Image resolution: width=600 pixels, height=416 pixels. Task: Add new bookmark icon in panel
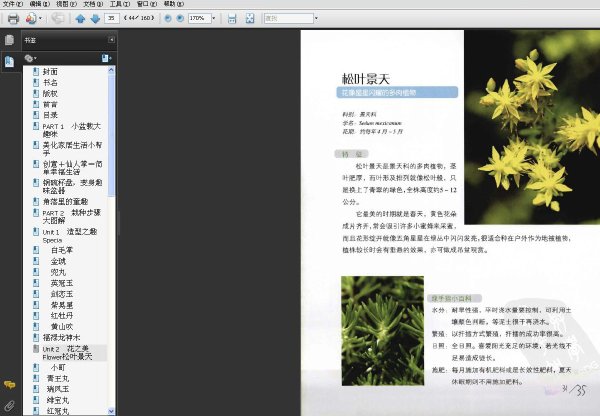click(x=106, y=58)
